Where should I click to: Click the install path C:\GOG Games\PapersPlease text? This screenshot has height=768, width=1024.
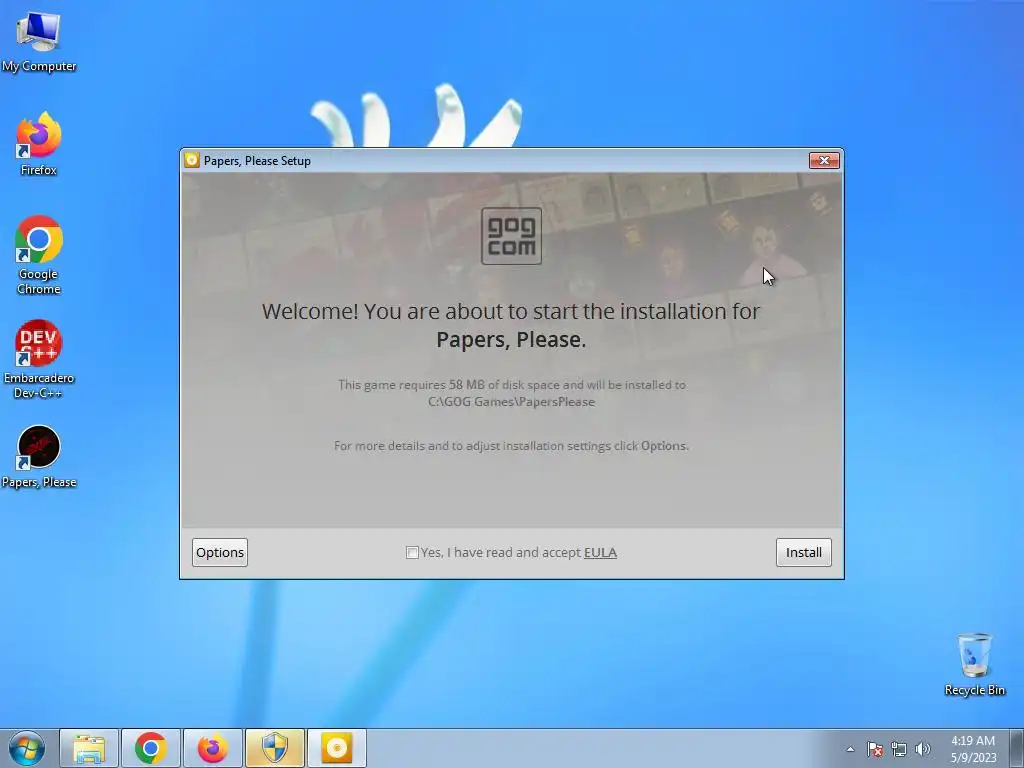point(511,402)
